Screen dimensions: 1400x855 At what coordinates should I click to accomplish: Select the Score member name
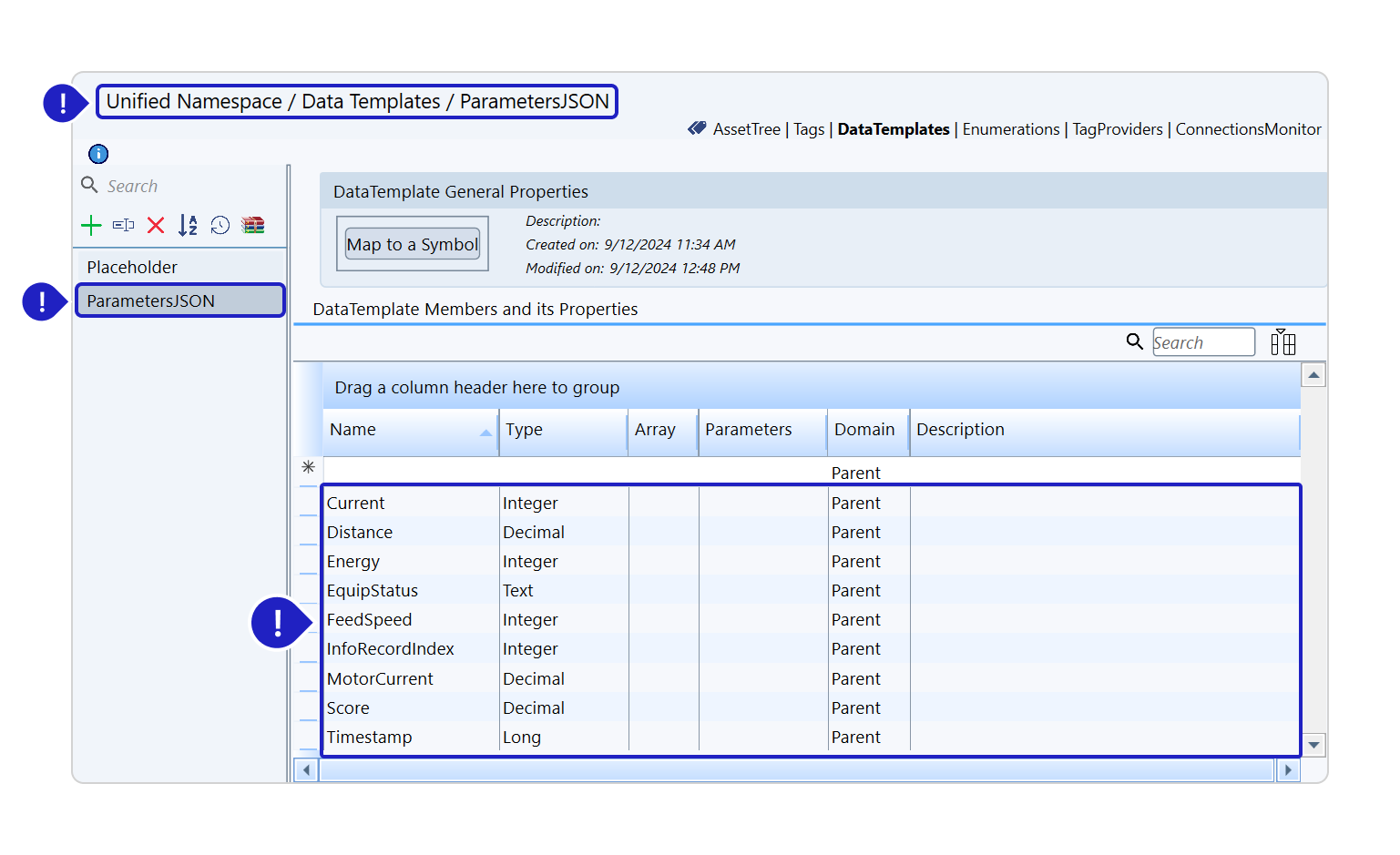[348, 708]
